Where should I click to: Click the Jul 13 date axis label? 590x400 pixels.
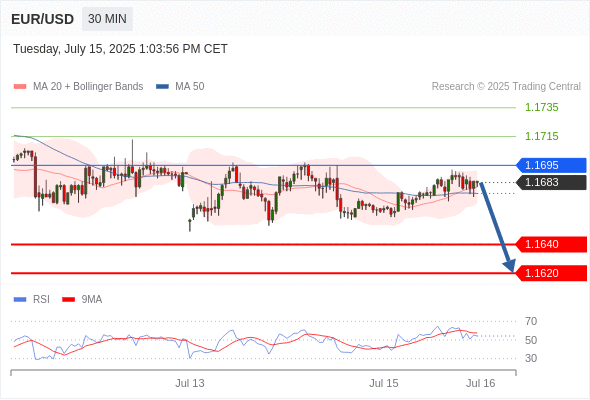[x=190, y=383]
